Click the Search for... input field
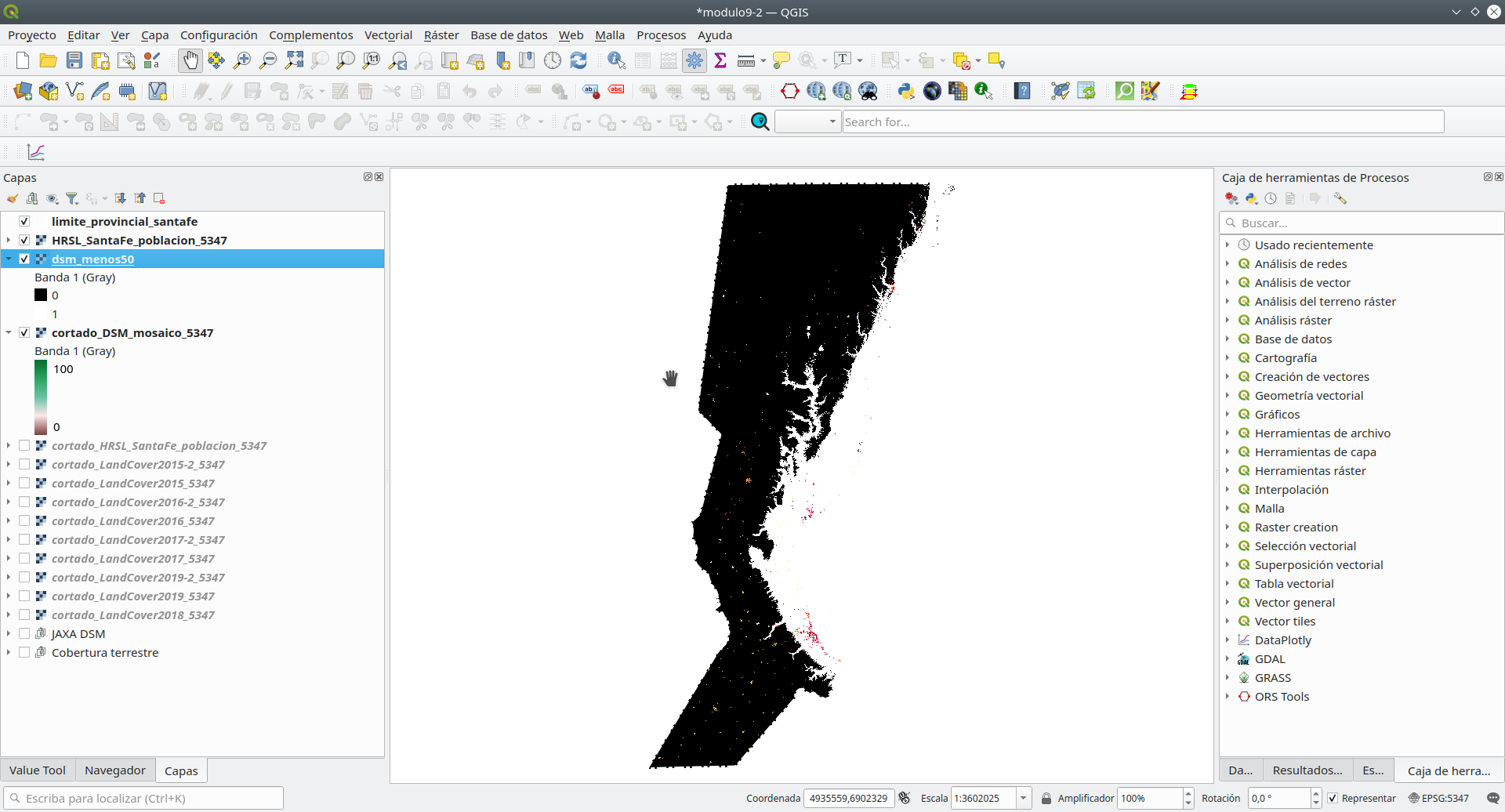This screenshot has height=812, width=1505. click(x=1143, y=121)
